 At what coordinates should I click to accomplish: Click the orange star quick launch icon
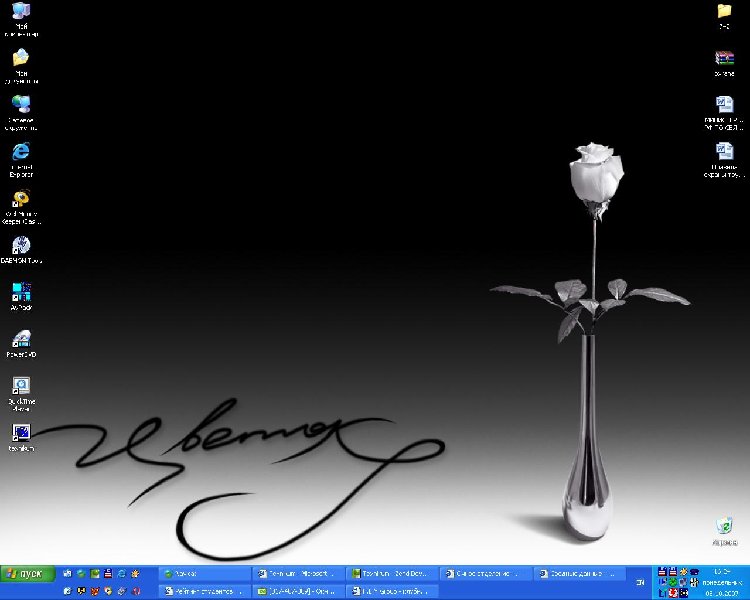pos(135,573)
